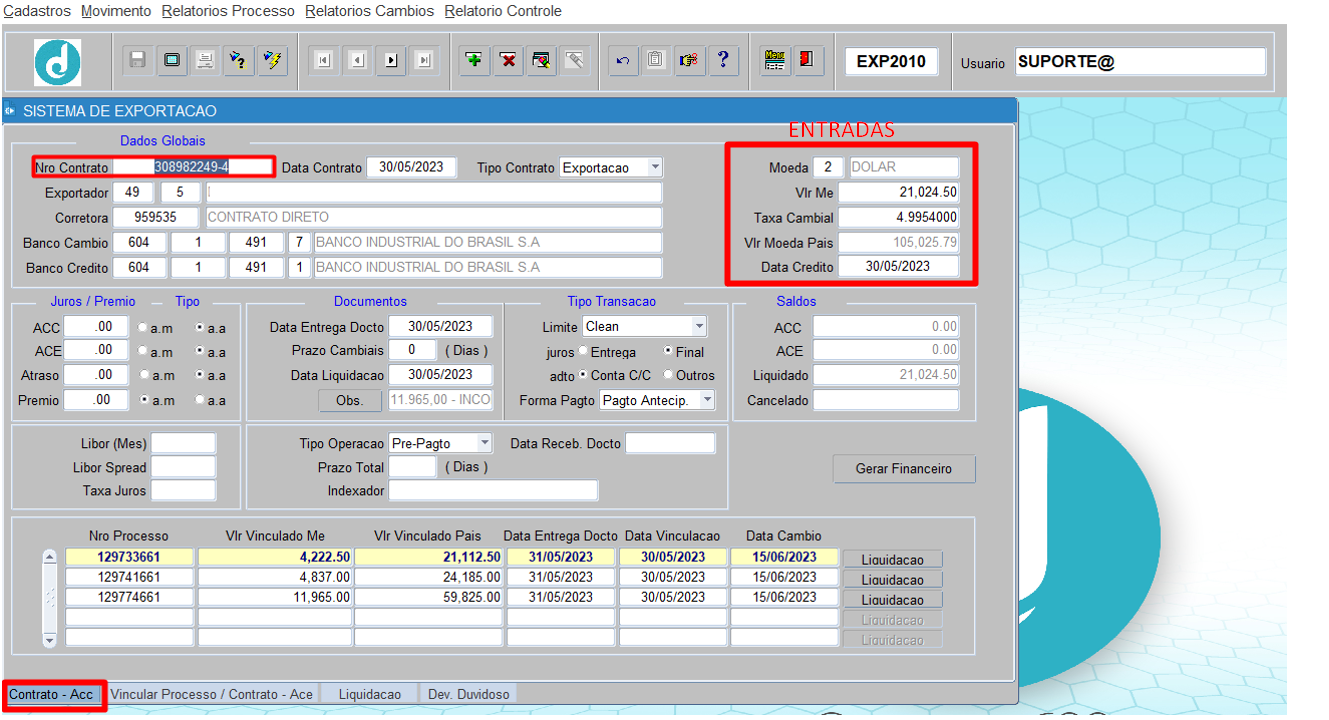This screenshot has height=720, width=1329.
Task: Click the clipboard icon in toolbar
Action: coord(655,60)
